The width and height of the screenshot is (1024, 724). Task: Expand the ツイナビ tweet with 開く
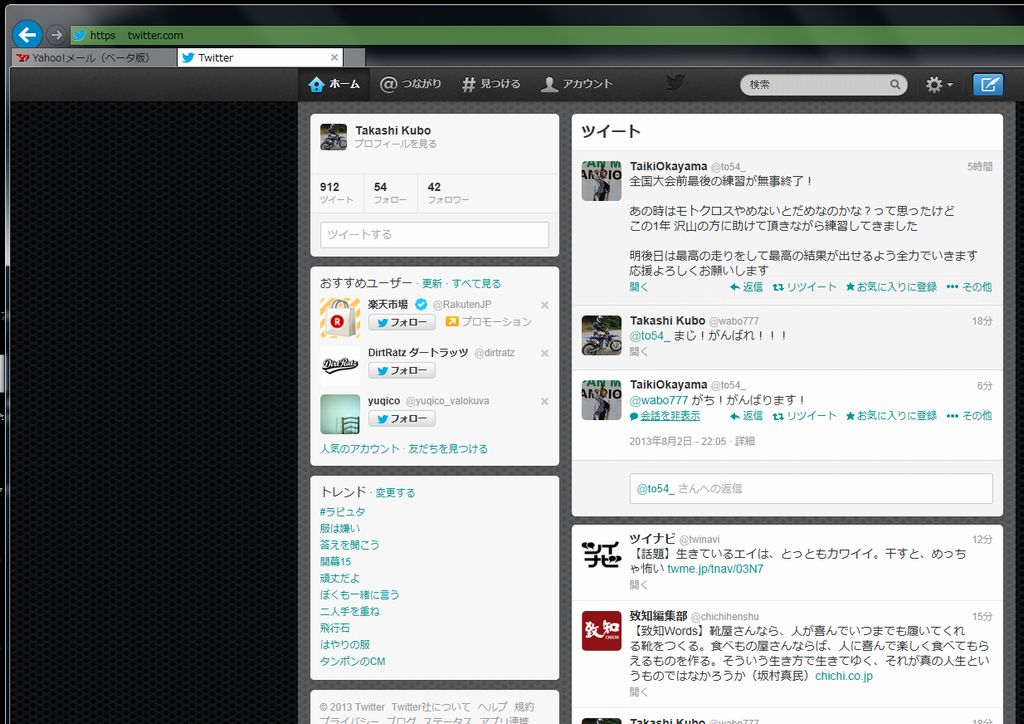tap(639, 585)
